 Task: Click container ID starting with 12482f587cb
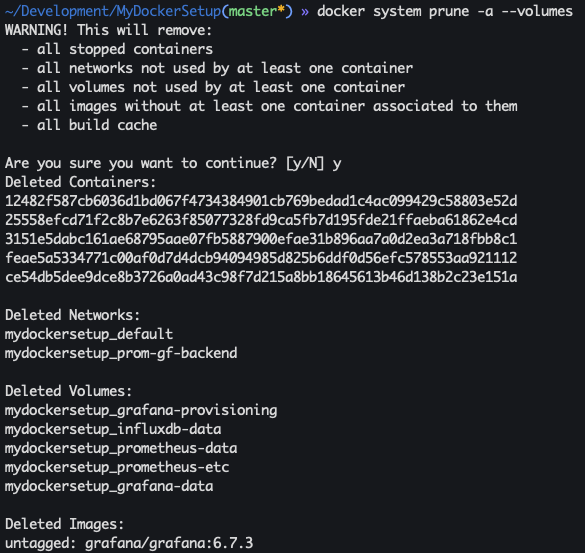pos(261,201)
